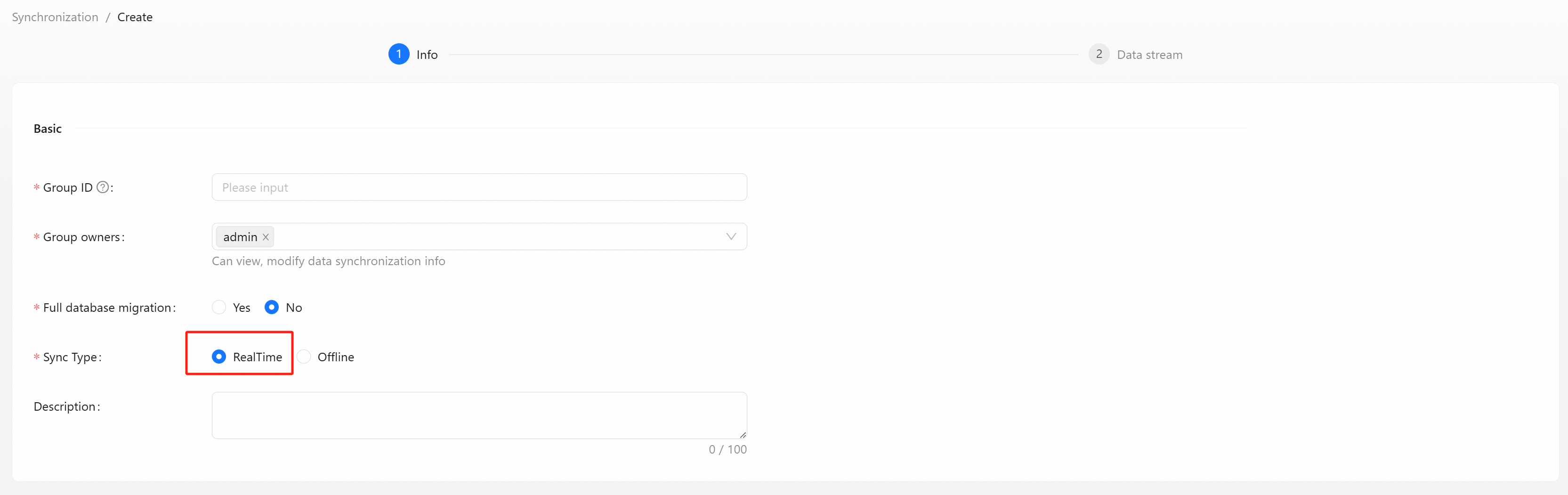
Task: Click the Basic section heading
Action: pyautogui.click(x=48, y=129)
